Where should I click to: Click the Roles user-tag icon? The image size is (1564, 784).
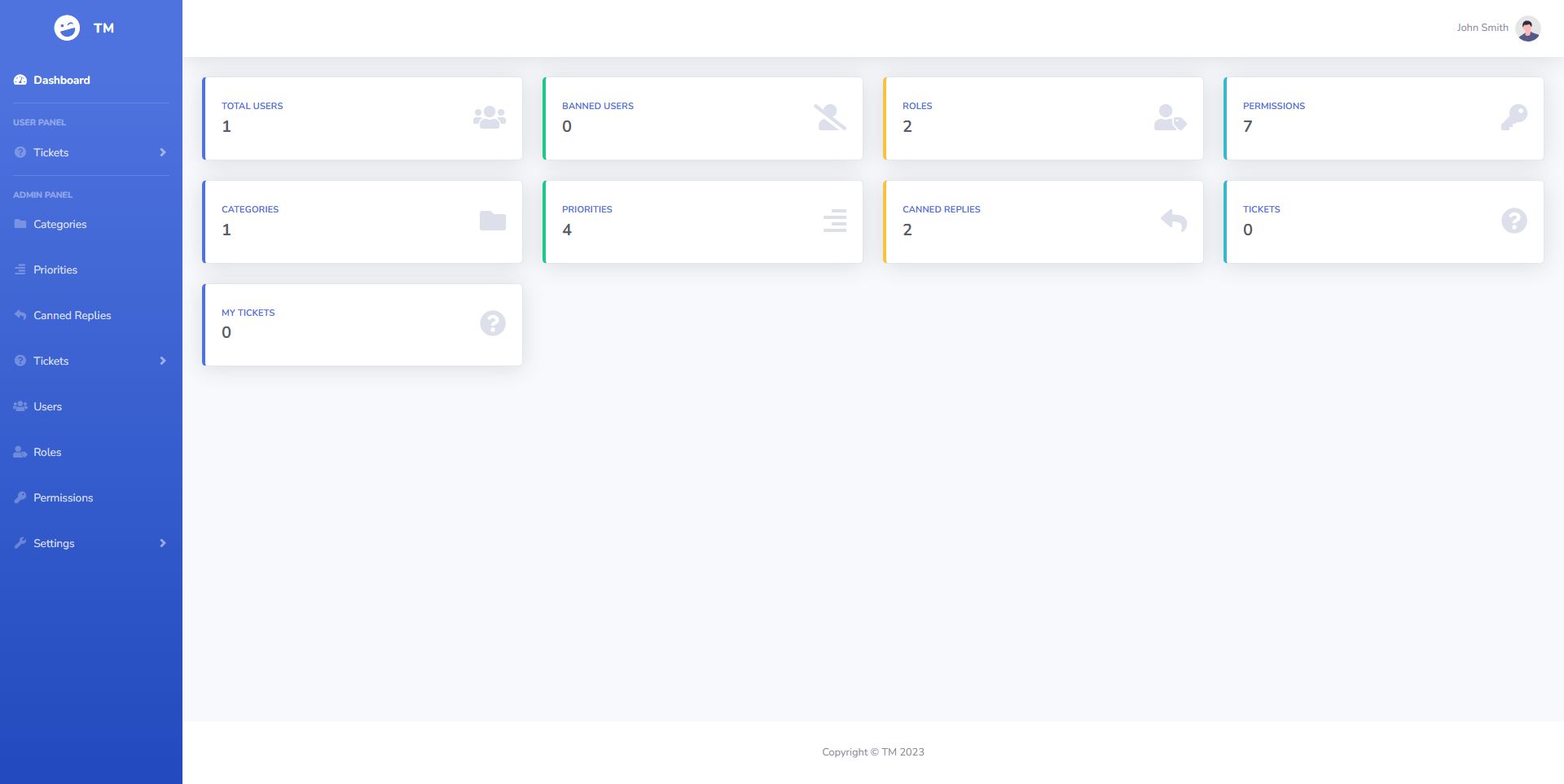tap(1170, 117)
